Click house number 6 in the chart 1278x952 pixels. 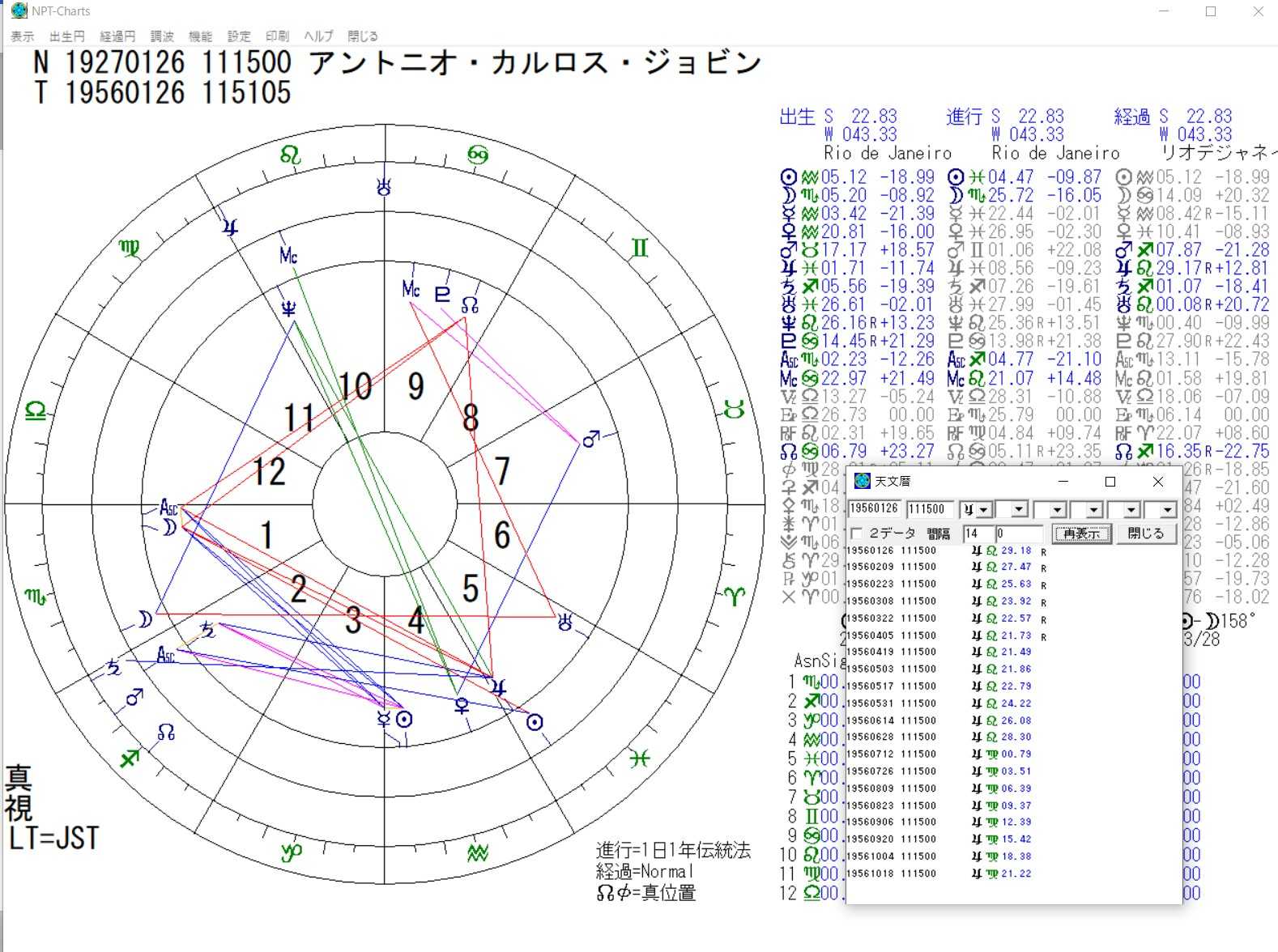click(x=502, y=535)
